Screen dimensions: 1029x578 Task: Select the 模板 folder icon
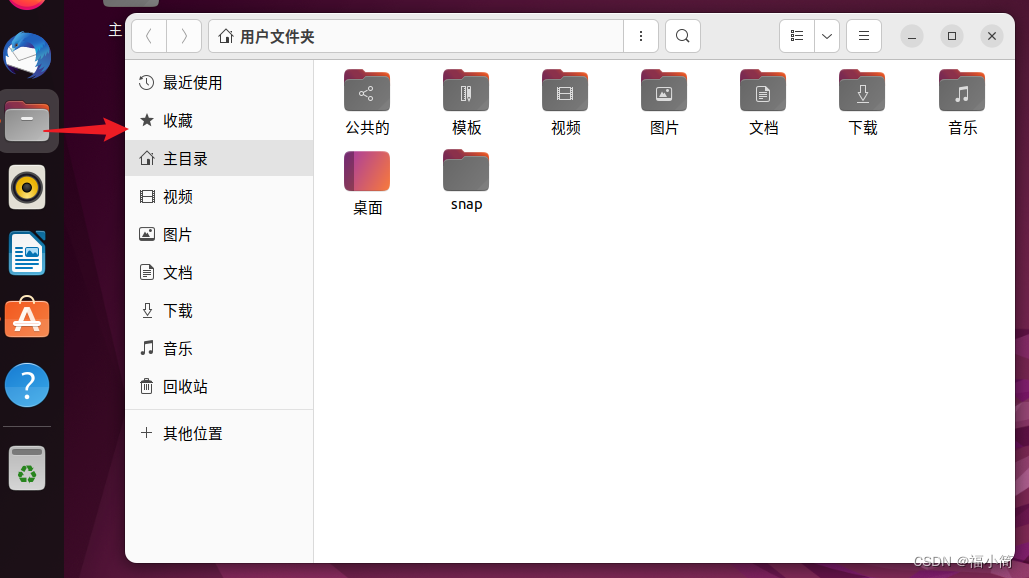coord(466,91)
